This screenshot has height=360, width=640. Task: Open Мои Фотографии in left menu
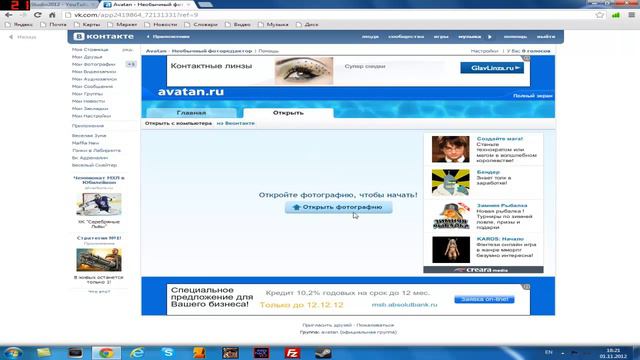93,64
